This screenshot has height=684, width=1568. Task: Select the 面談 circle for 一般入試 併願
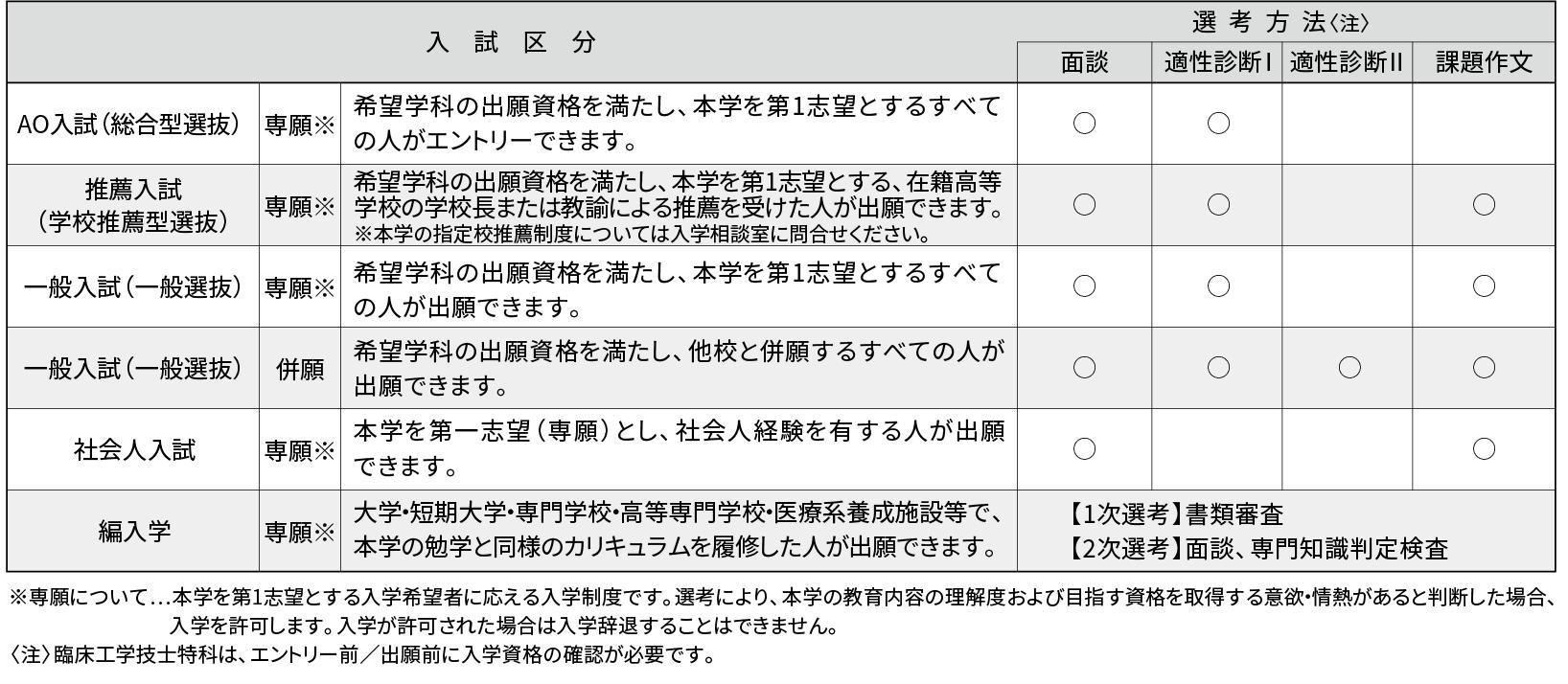(x=1084, y=367)
